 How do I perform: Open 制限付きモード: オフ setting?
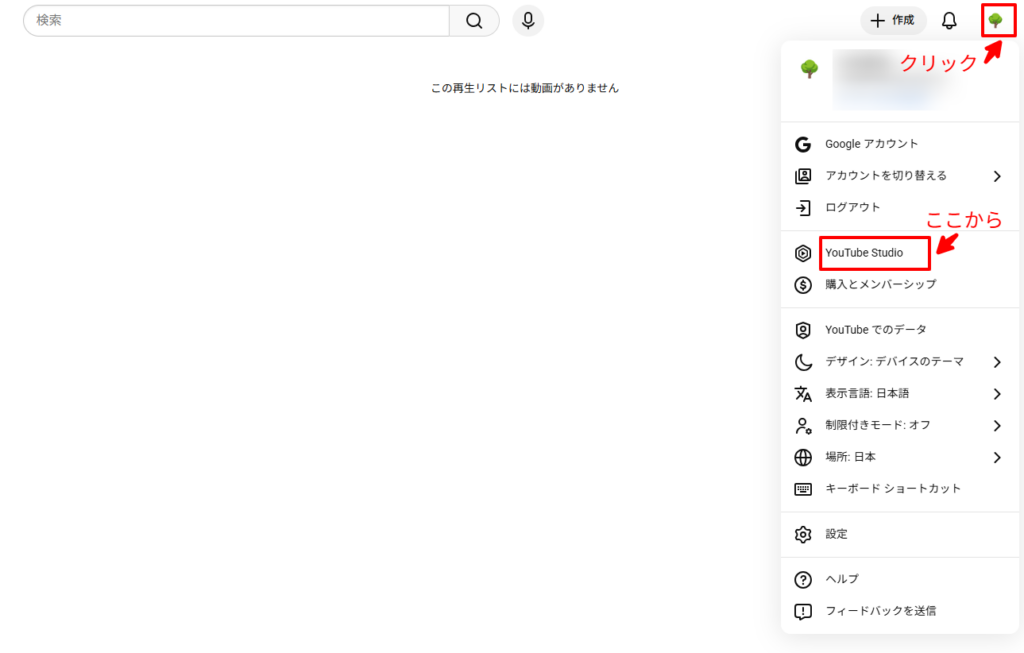[877, 425]
